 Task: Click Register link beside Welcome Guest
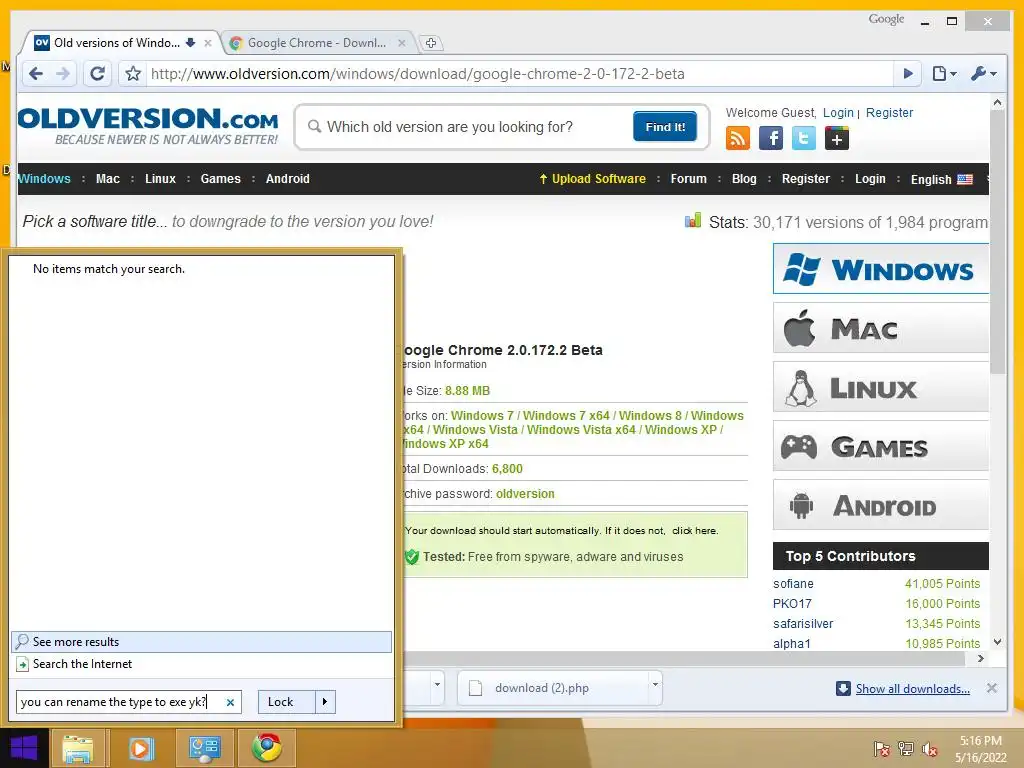pos(889,112)
